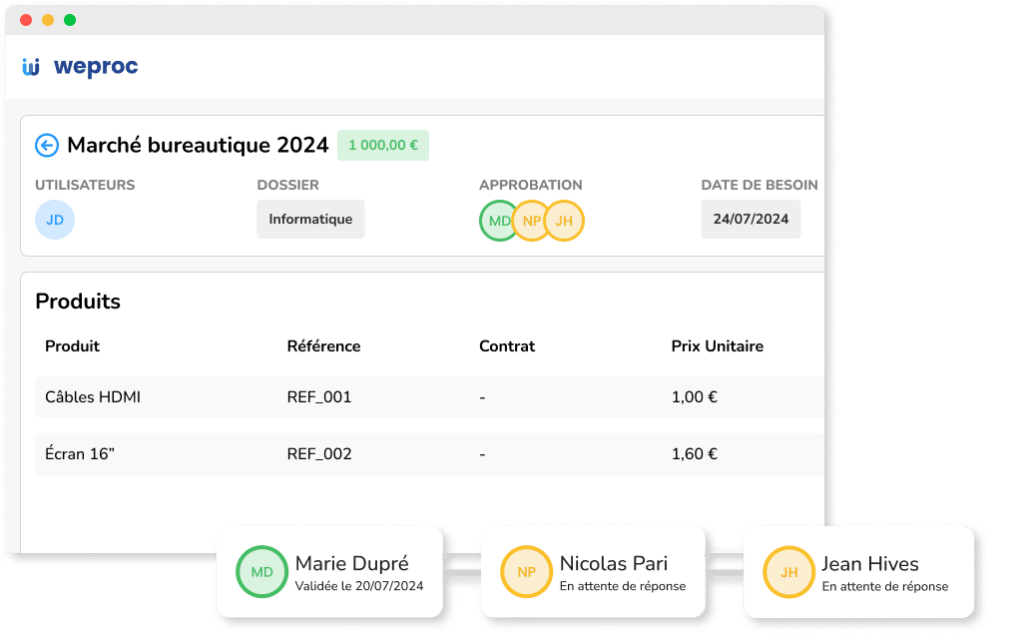Image resolution: width=1024 pixels, height=633 pixels.
Task: Click the 1 000,00 € amount badge
Action: 383,145
